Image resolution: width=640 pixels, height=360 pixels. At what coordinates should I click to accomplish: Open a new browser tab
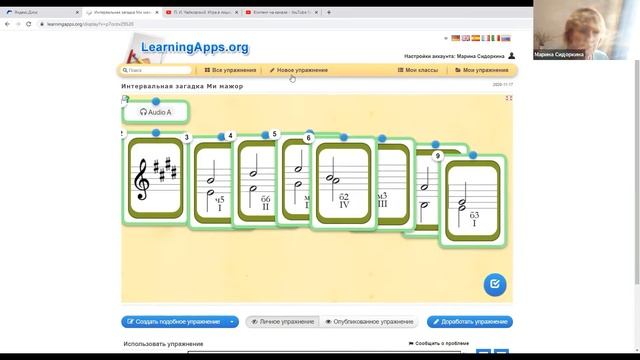tap(329, 12)
